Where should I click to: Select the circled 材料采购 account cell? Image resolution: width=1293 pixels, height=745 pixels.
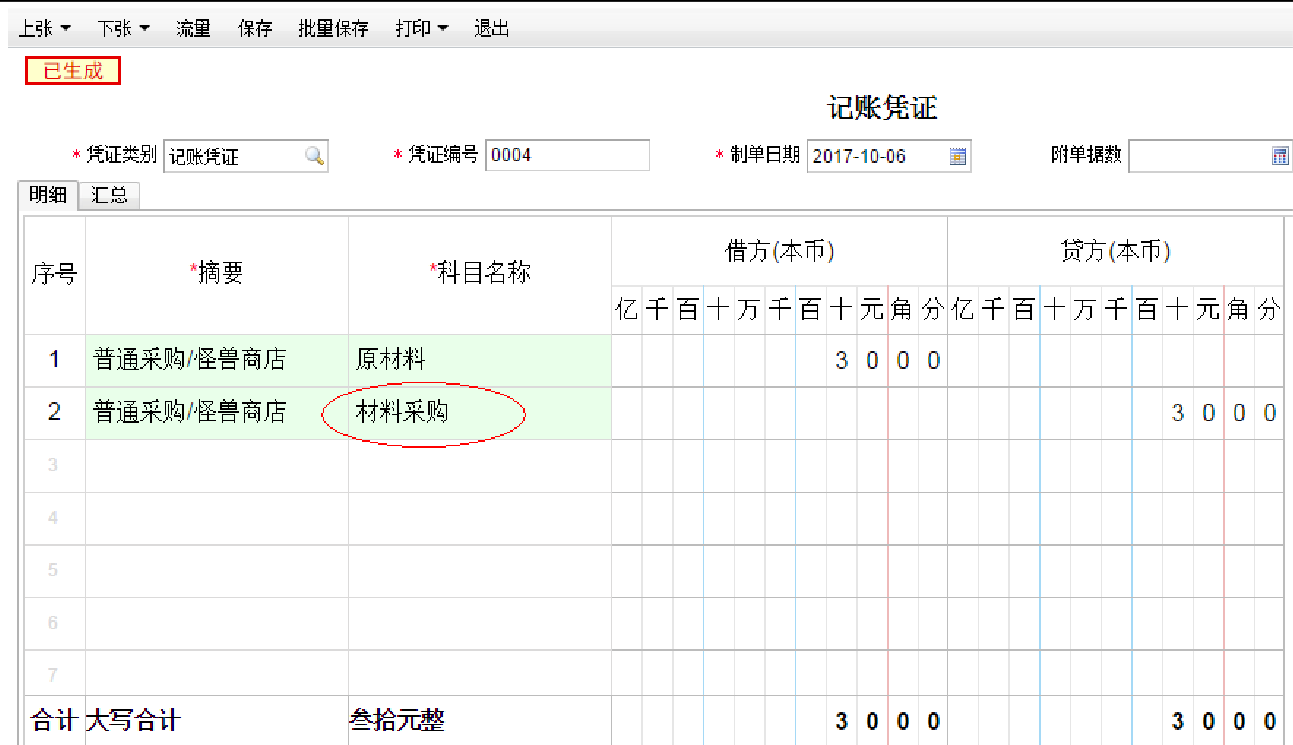tap(425, 412)
